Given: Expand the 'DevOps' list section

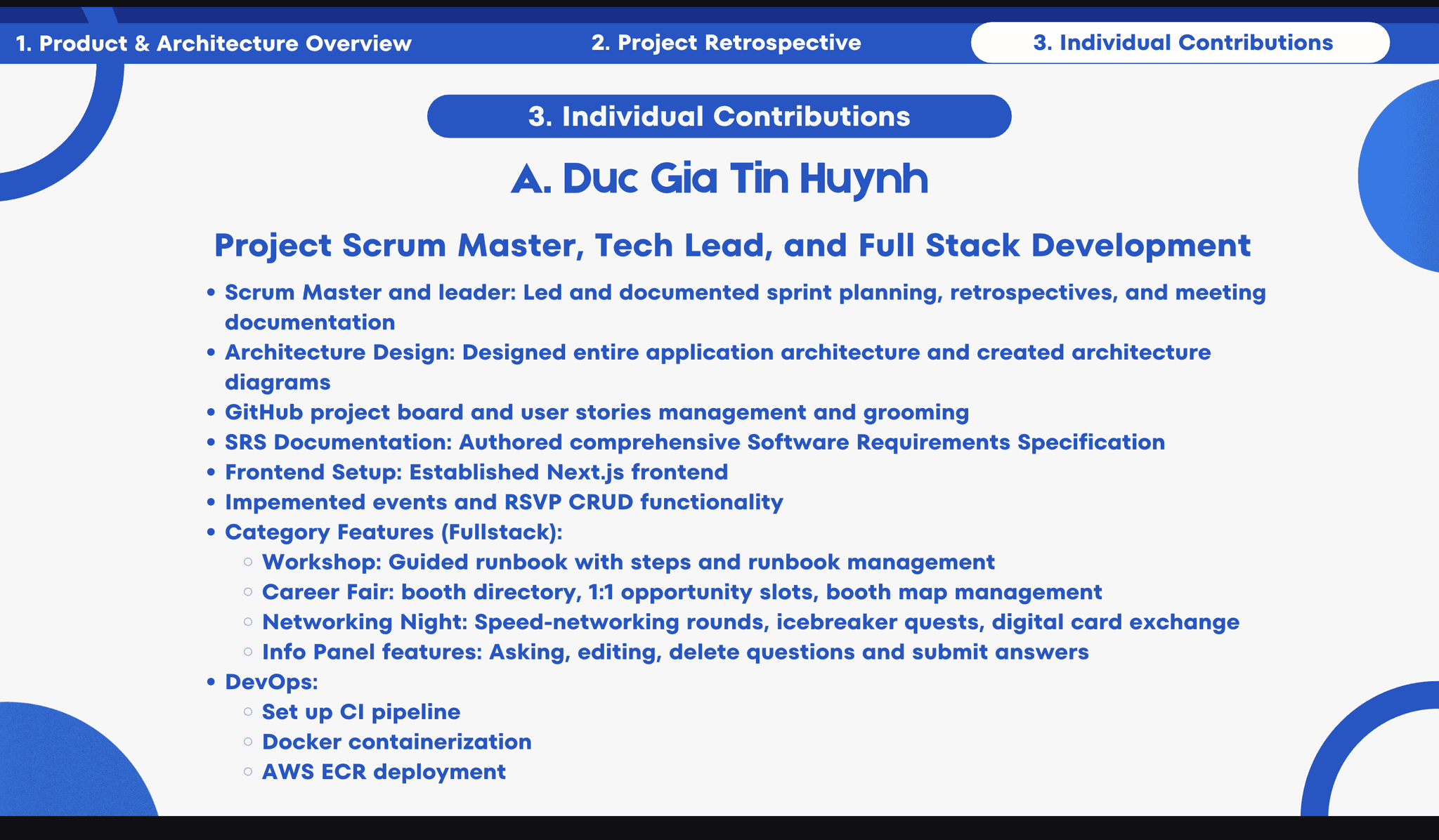Looking at the screenshot, I should (x=271, y=681).
